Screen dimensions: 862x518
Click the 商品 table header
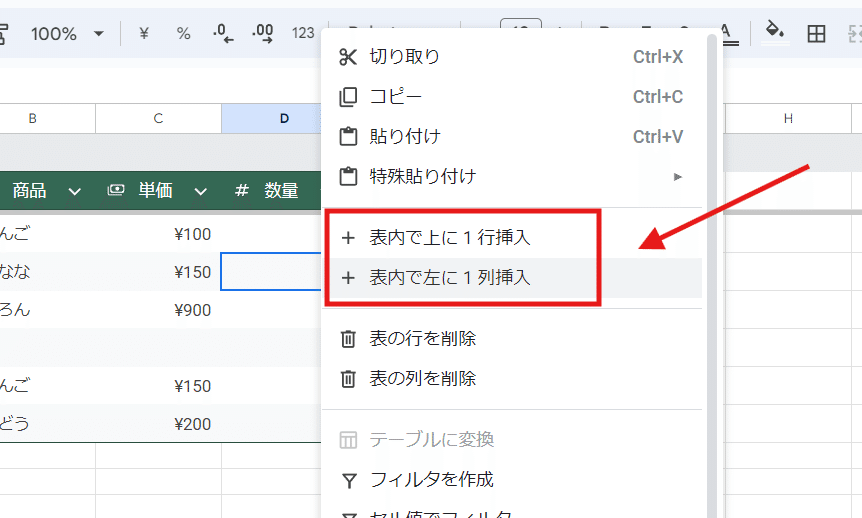click(30, 191)
